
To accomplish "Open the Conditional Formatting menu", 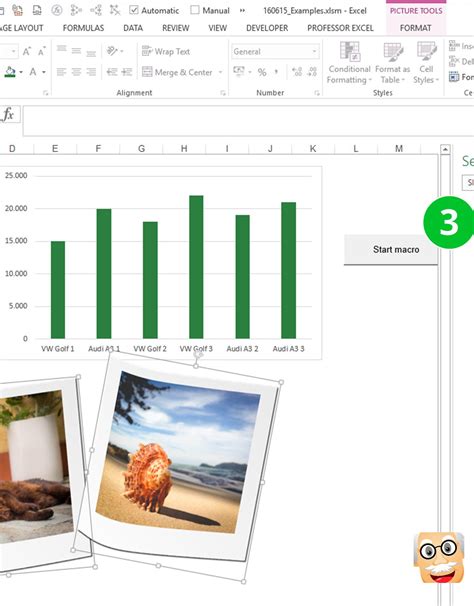I will [350, 63].
